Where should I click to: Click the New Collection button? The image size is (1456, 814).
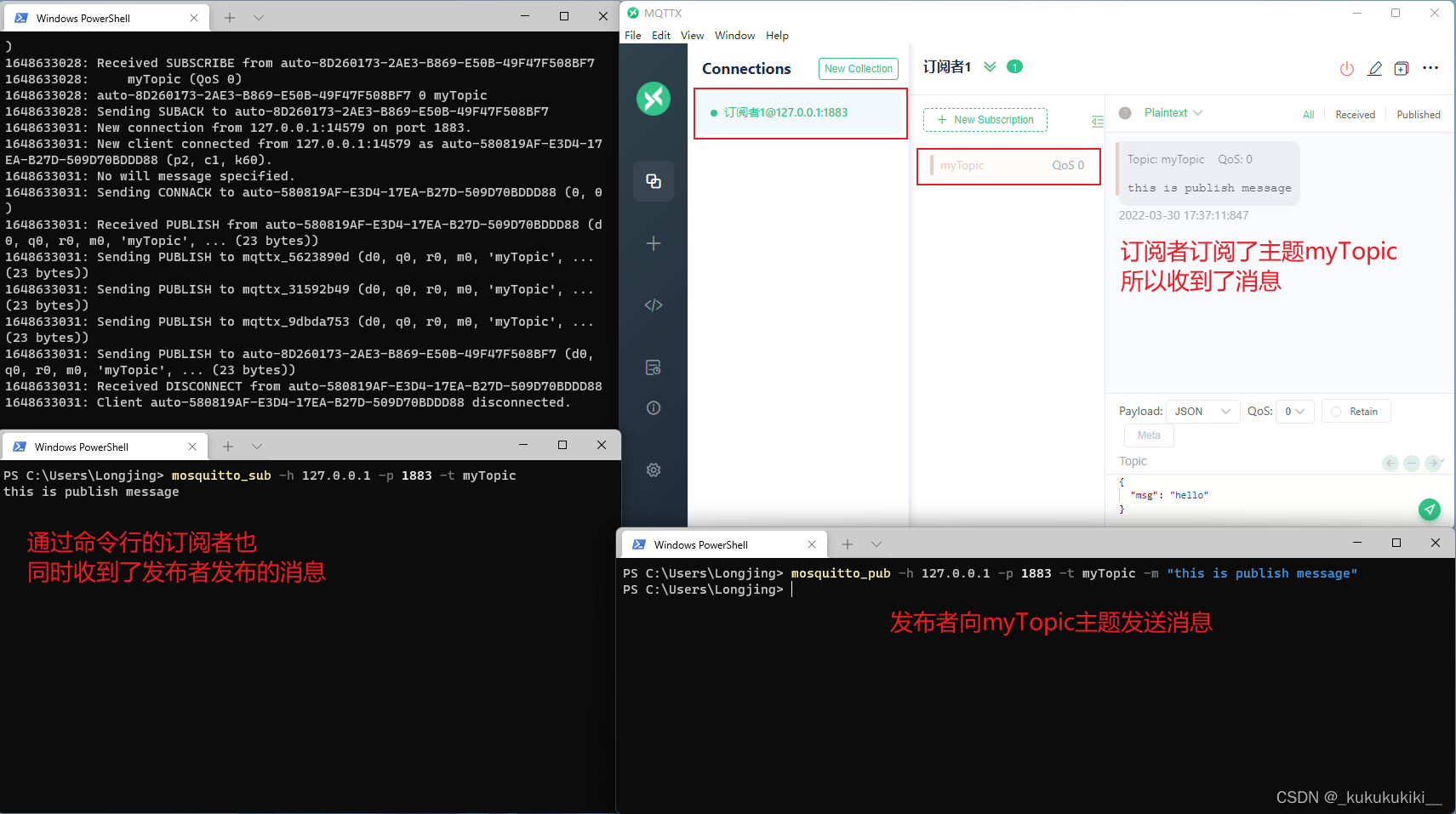[x=859, y=69]
